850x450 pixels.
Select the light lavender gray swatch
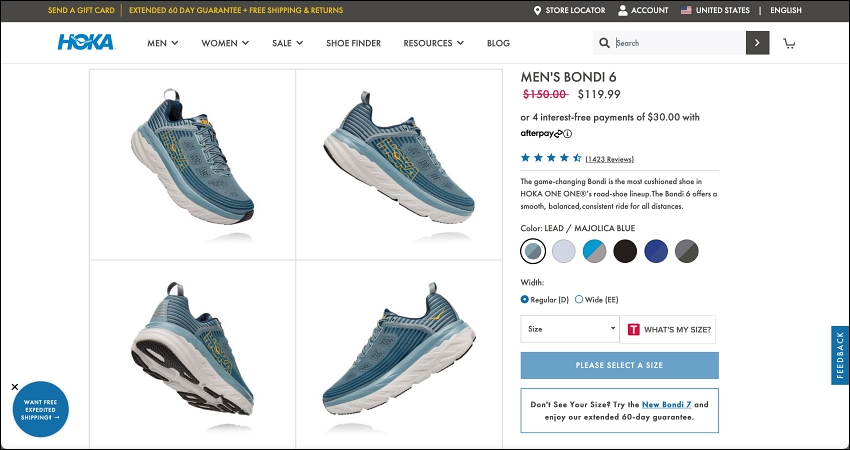[564, 251]
